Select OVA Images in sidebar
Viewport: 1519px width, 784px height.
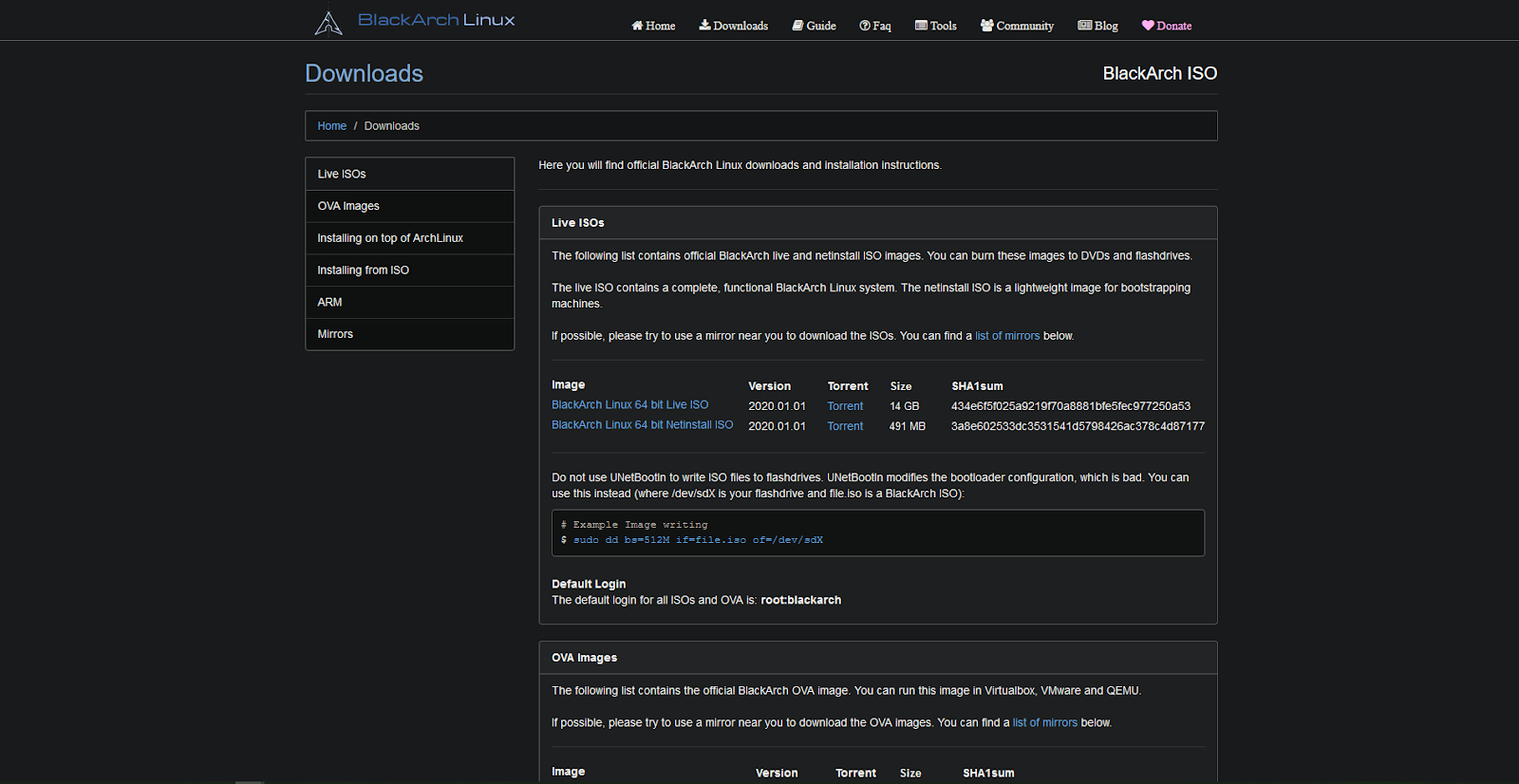410,206
